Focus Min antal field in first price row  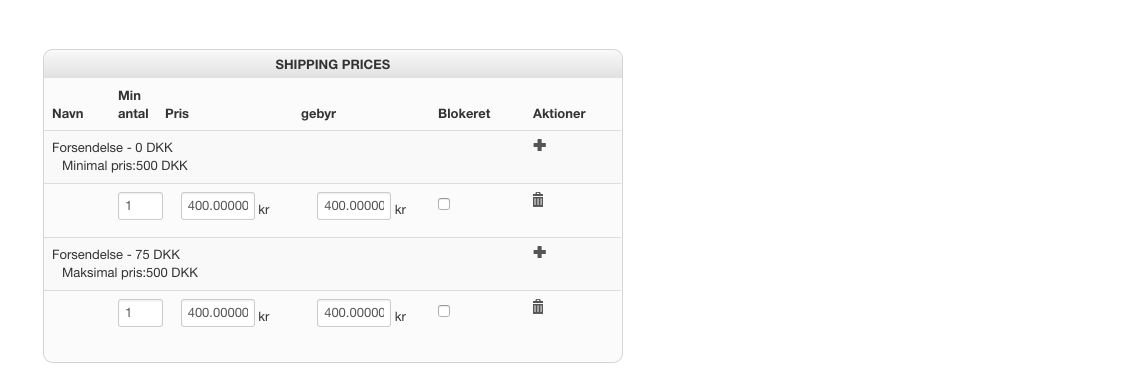click(140, 205)
